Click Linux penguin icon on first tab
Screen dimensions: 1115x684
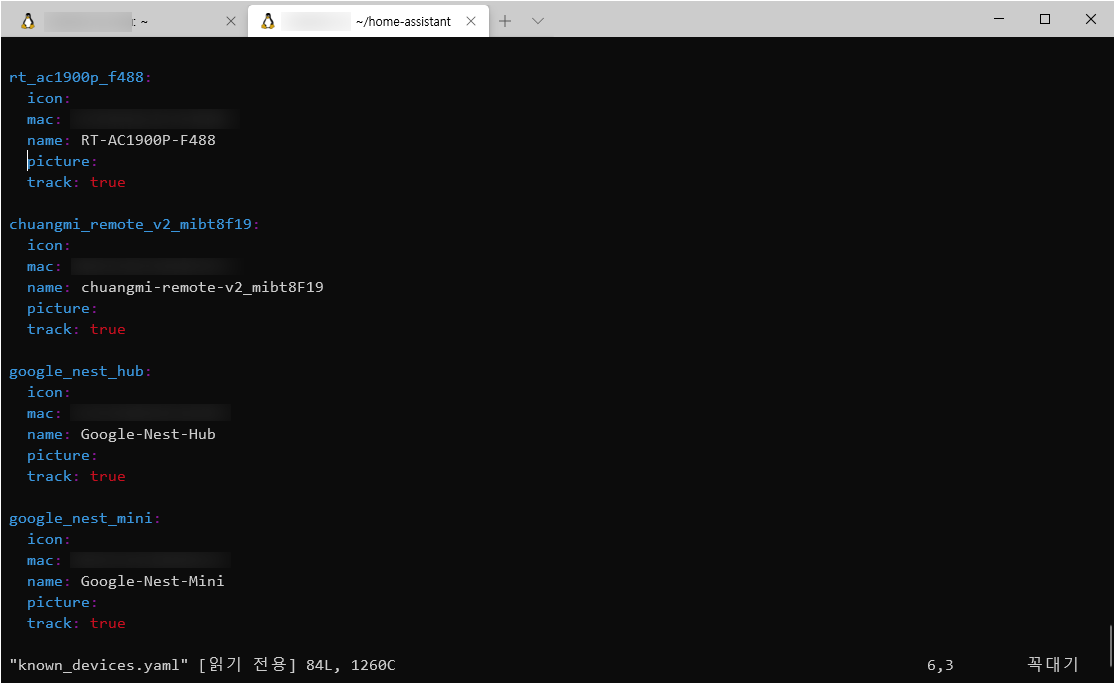coord(28,21)
